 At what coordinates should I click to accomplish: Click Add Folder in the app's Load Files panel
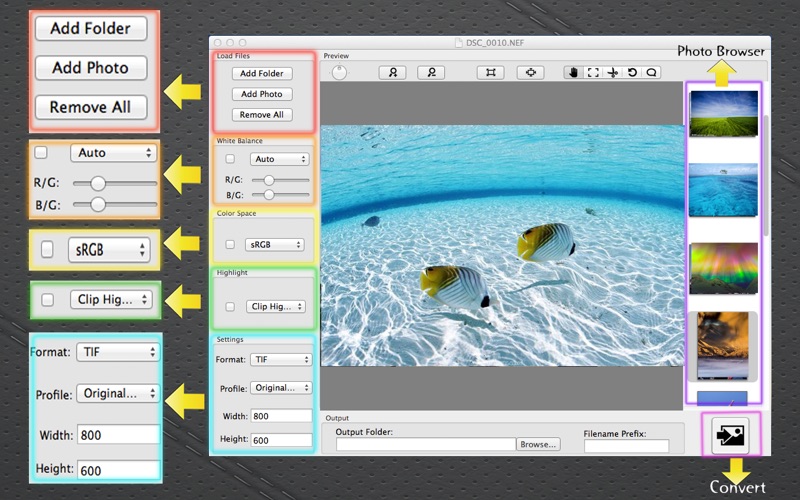pos(262,73)
